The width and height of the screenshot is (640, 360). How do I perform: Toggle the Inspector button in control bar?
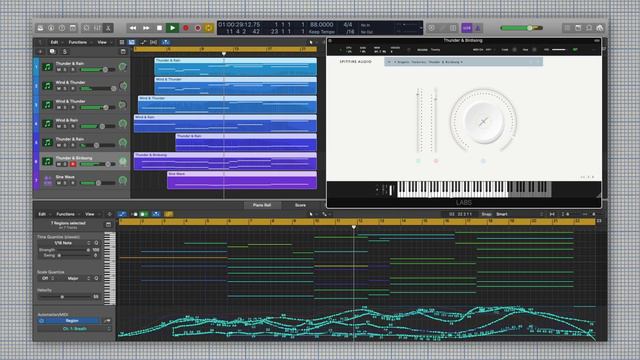click(51, 28)
